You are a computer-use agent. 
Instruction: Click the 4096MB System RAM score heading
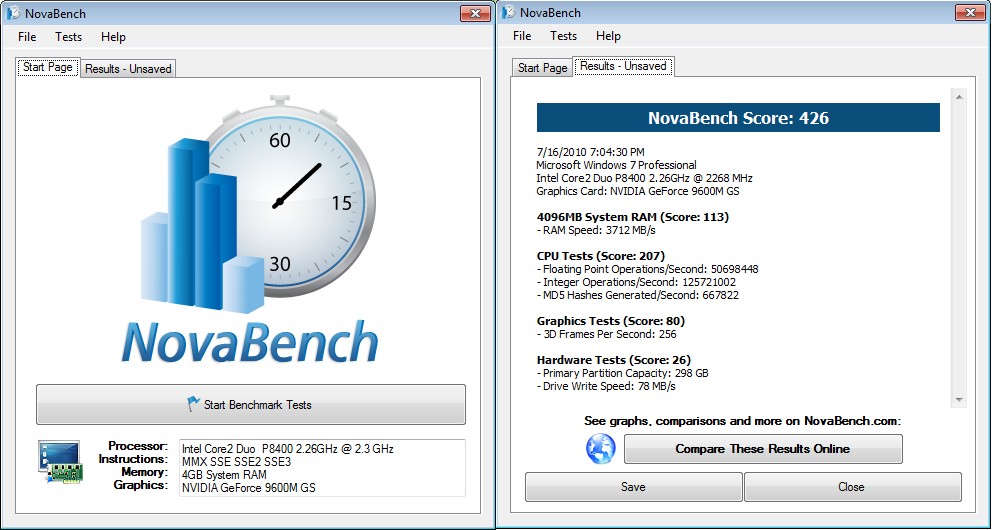coord(633,217)
